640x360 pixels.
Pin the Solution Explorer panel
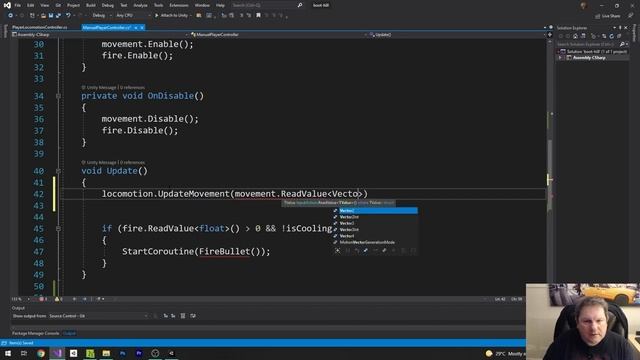click(x=620, y=28)
